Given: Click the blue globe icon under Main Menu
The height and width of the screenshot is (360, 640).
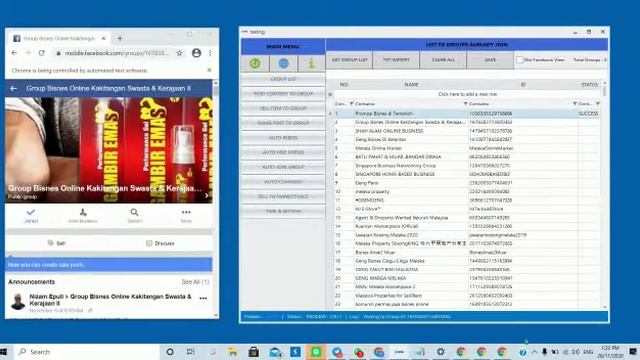Looking at the screenshot, I should (x=283, y=63).
